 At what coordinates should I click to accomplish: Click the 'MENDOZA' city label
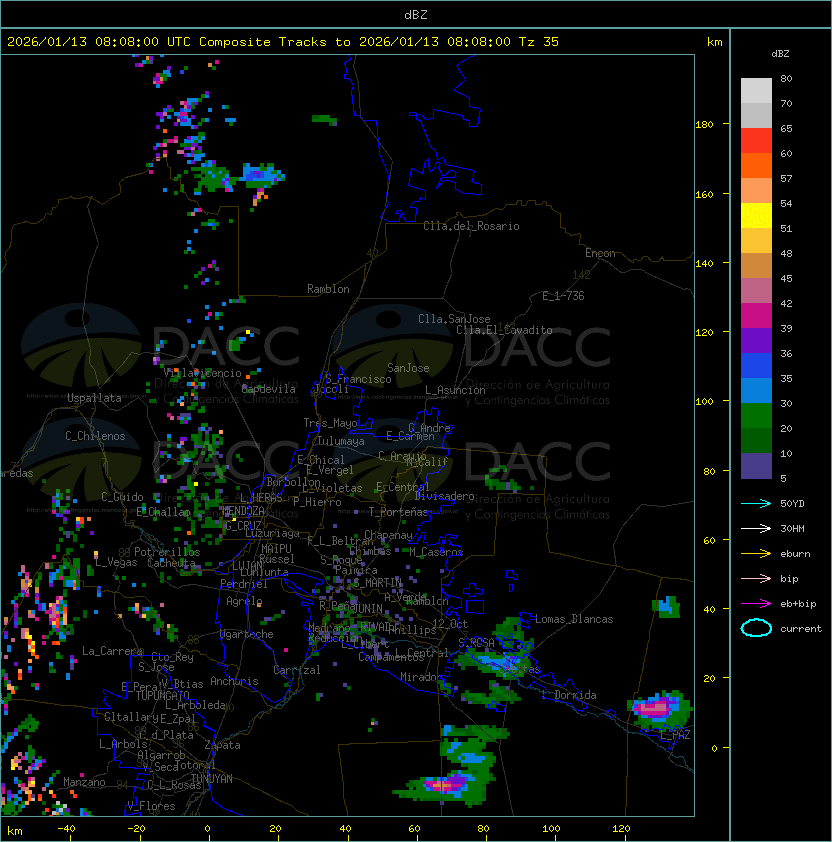click(x=243, y=510)
